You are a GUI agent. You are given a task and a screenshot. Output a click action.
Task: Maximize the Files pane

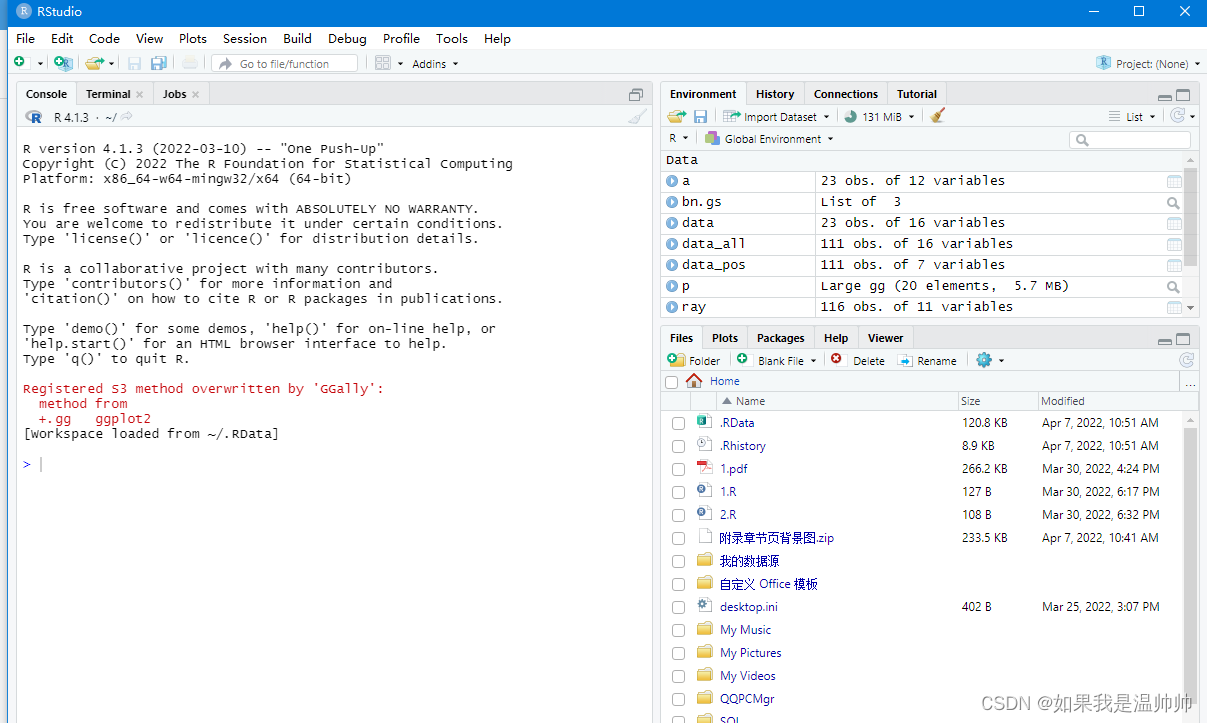1184,339
